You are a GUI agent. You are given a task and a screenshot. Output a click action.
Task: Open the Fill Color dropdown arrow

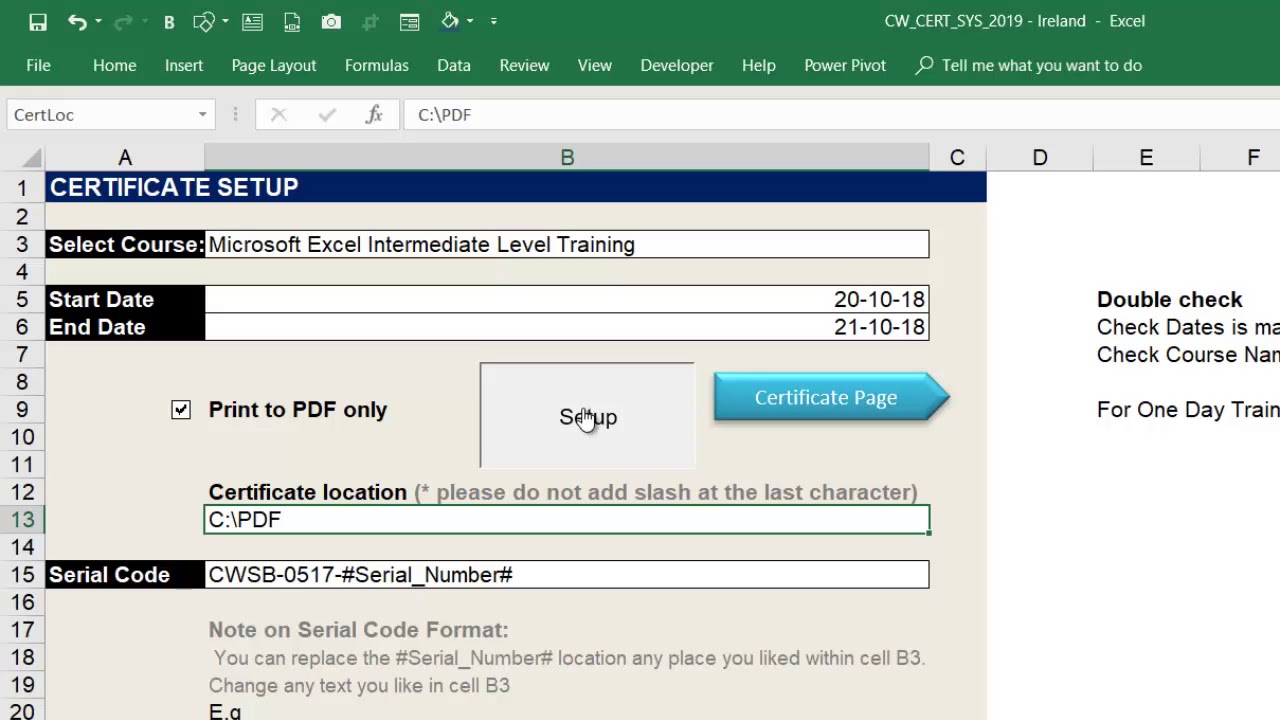pyautogui.click(x=470, y=21)
